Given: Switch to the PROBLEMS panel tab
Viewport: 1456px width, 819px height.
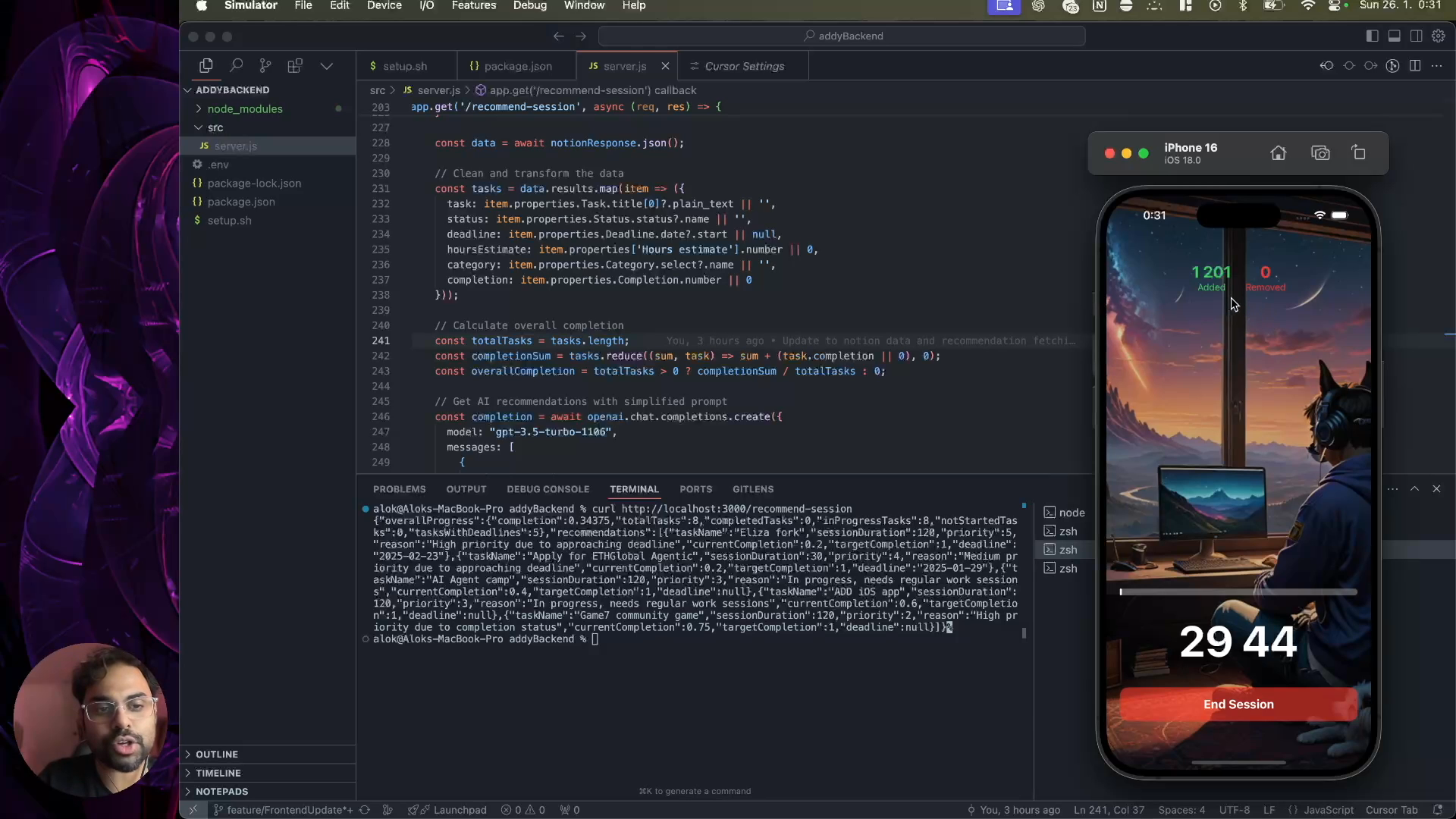Looking at the screenshot, I should coord(399,489).
